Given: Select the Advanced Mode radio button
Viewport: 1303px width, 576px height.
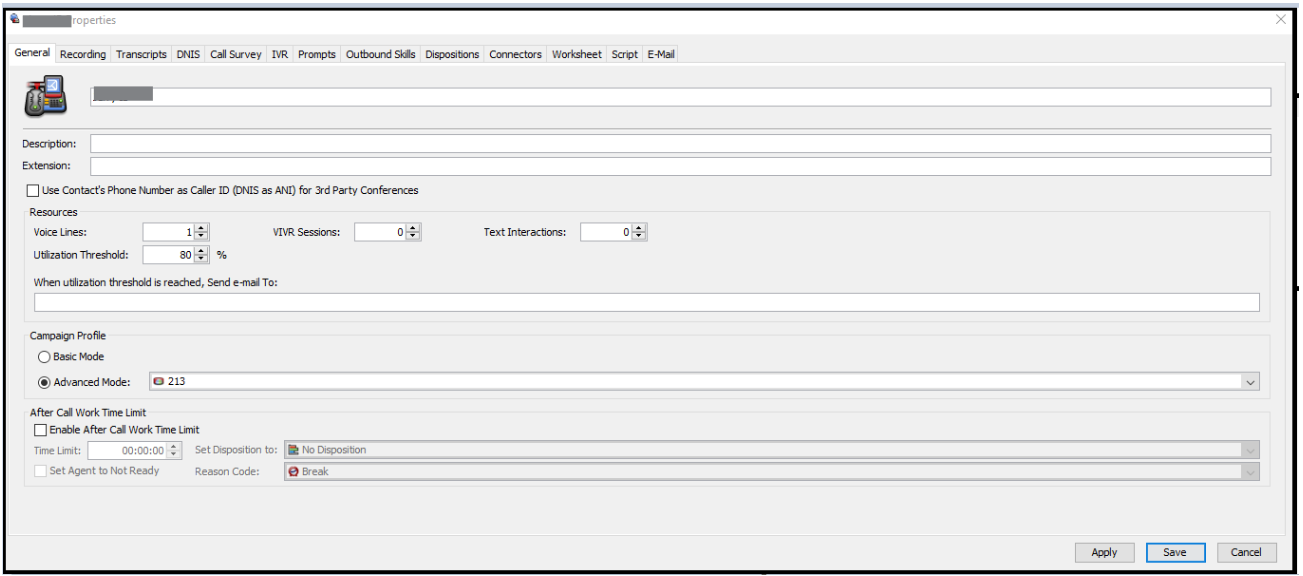Looking at the screenshot, I should (44, 381).
